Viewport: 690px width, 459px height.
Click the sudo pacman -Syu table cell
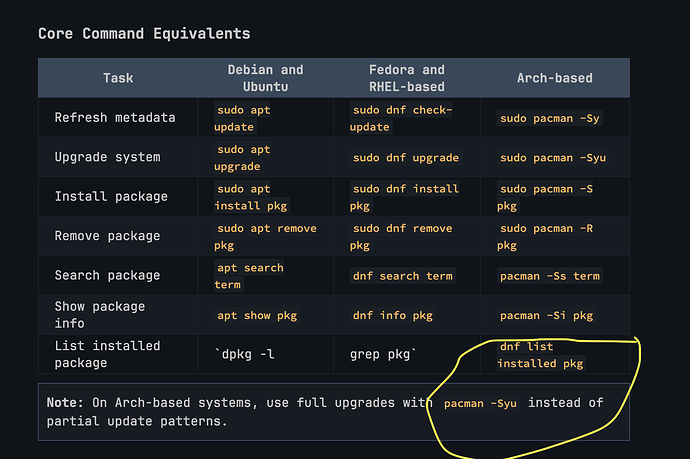[553, 158]
